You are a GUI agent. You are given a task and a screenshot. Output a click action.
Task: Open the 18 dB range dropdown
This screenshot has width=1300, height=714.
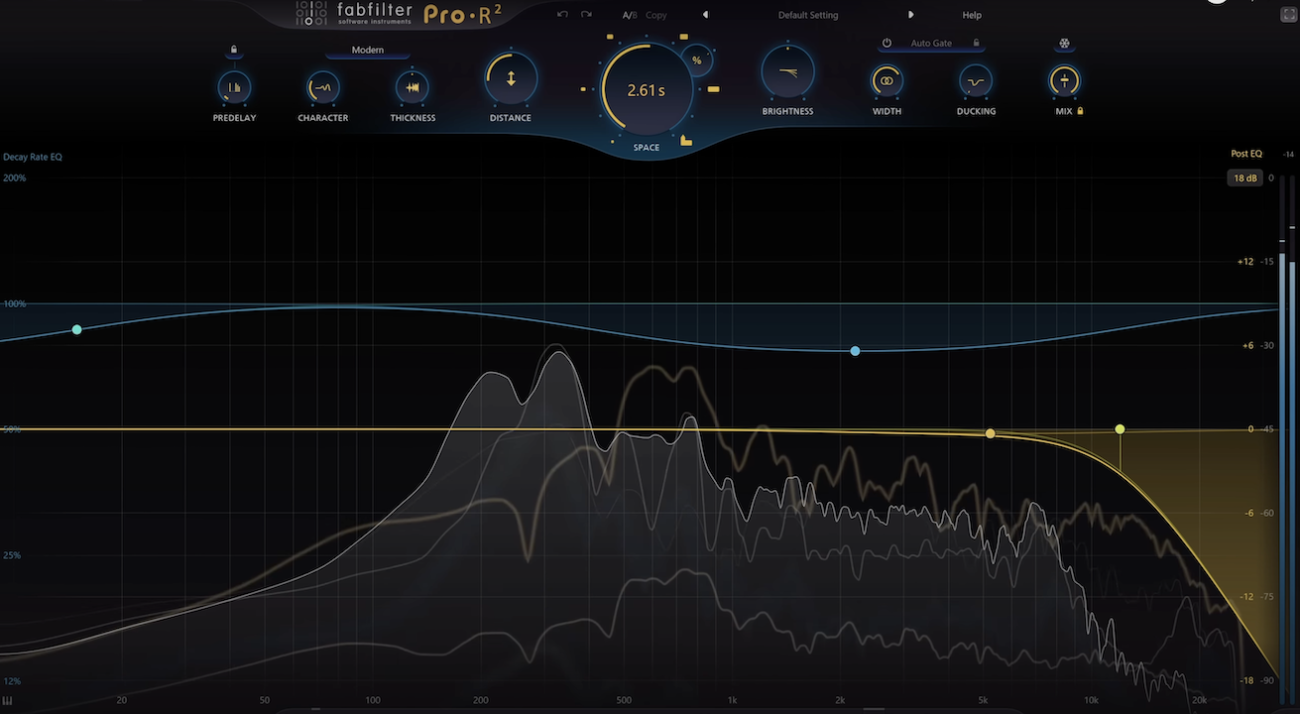coord(1245,178)
